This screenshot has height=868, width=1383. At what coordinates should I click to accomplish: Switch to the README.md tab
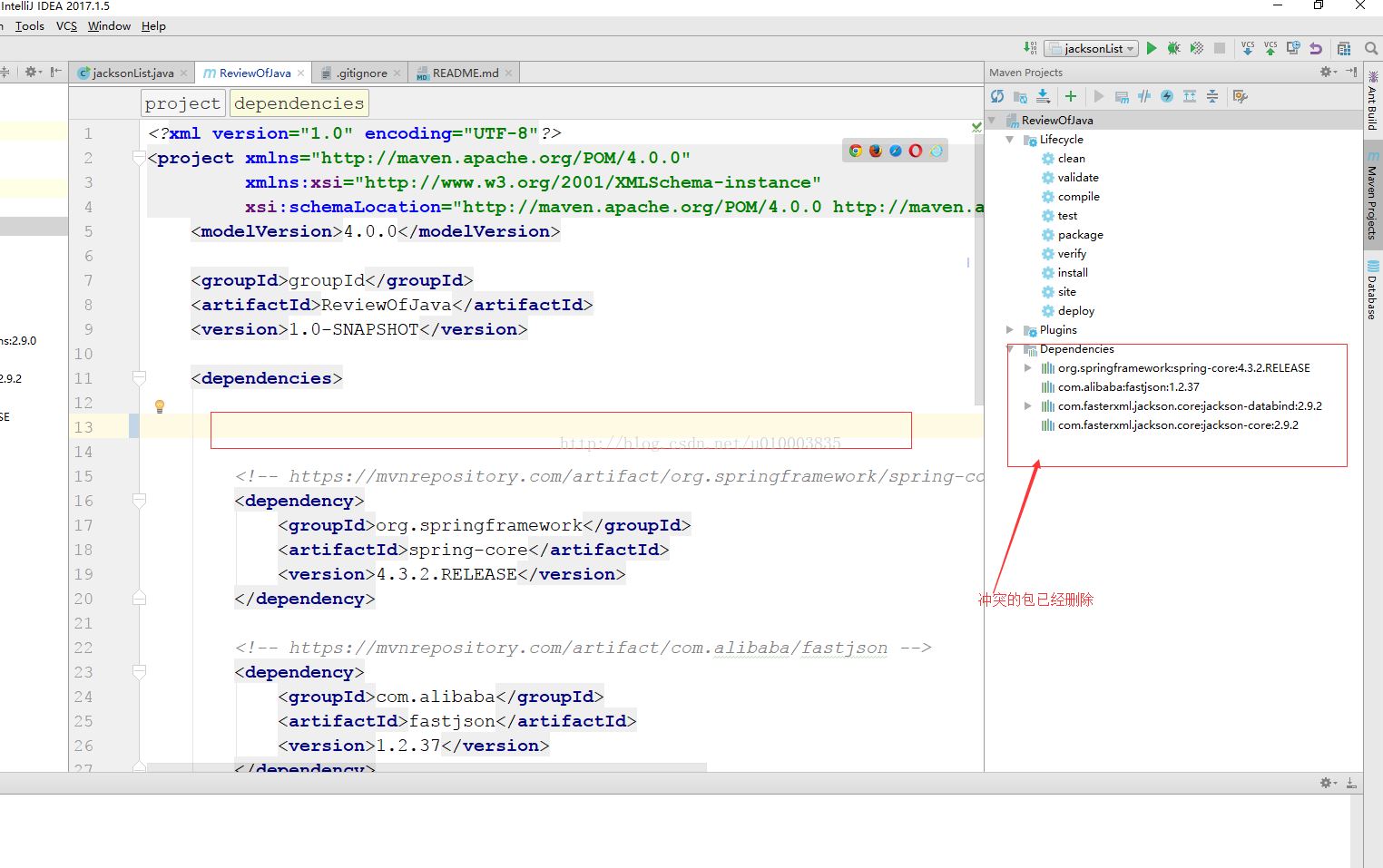click(x=465, y=73)
